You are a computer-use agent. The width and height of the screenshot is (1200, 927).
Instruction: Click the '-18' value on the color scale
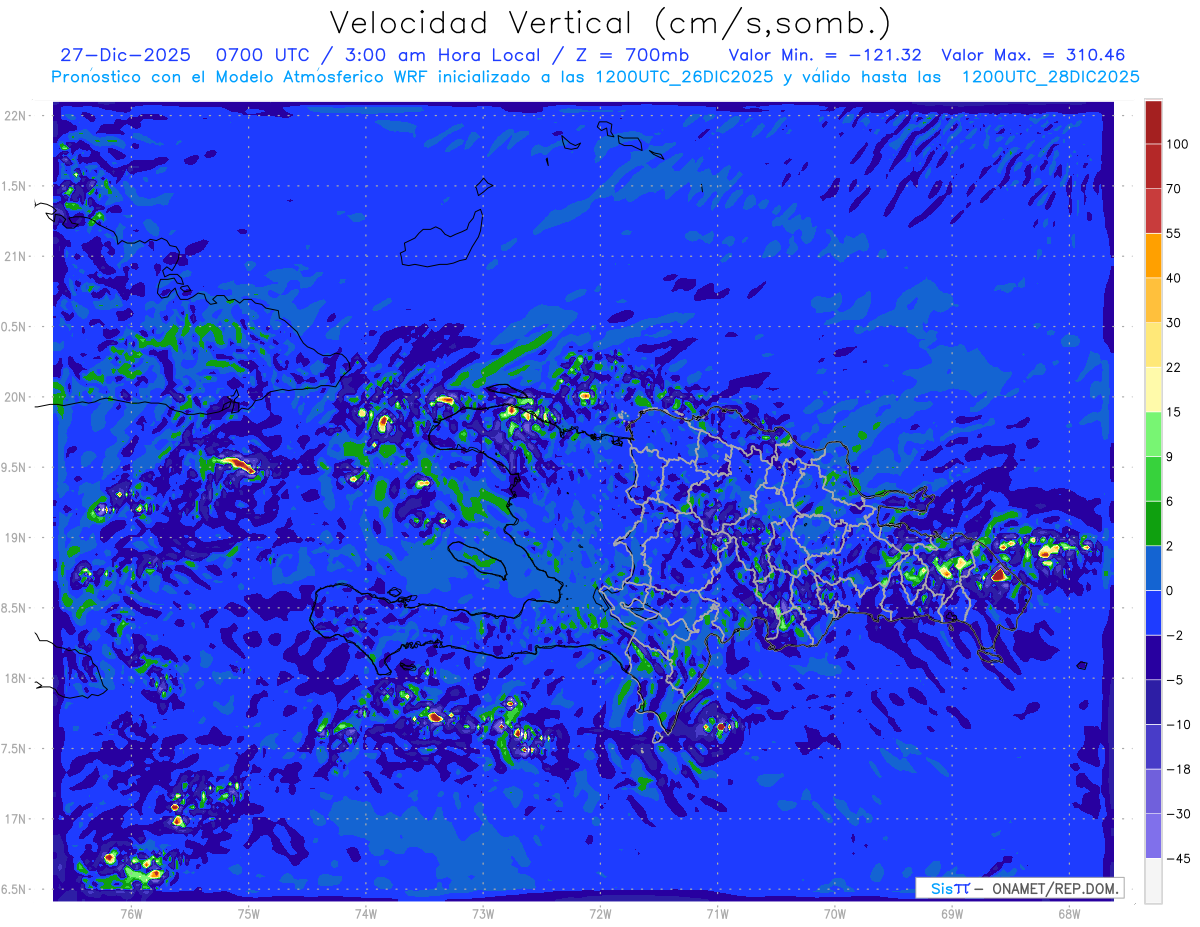(1177, 769)
